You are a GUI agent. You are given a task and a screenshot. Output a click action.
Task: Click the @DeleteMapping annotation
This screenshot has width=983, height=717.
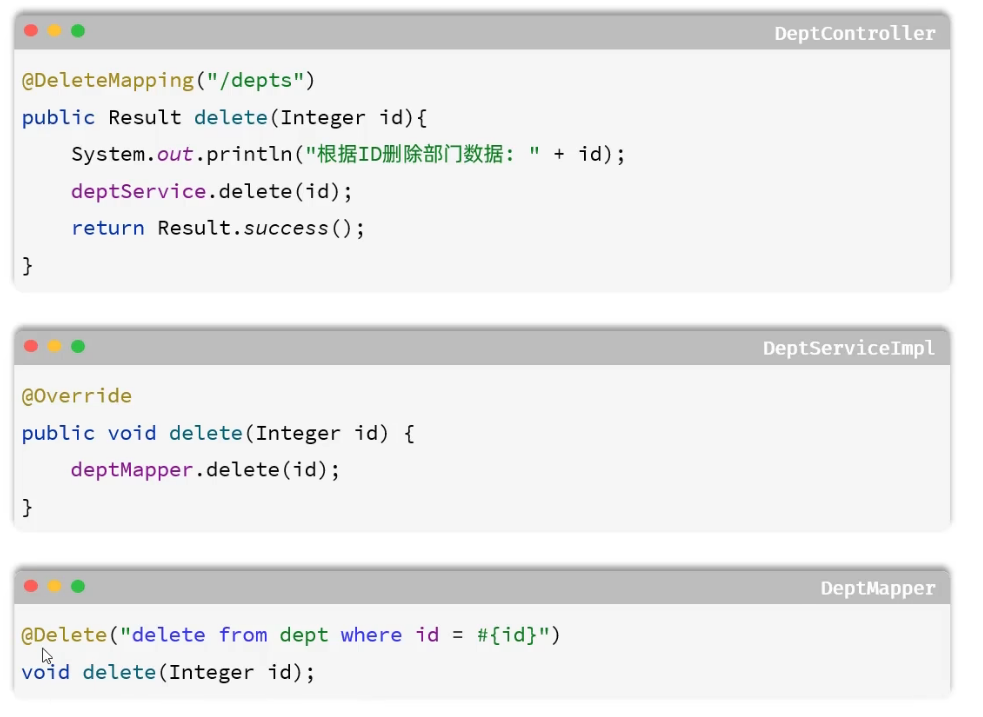[108, 81]
